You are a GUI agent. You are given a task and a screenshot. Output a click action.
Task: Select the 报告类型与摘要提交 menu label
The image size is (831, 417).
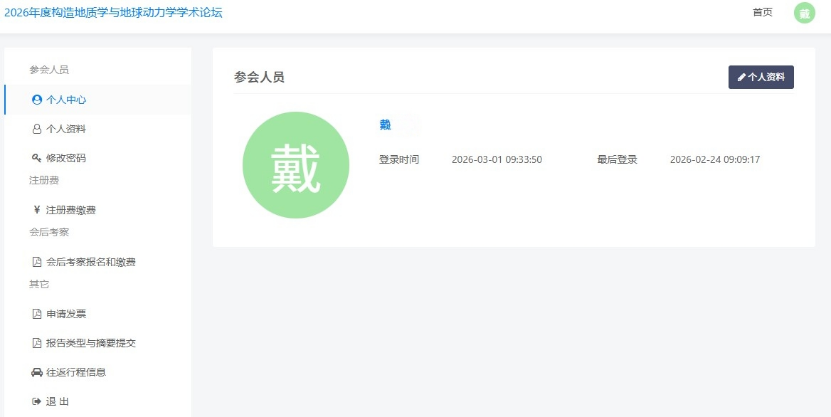[91, 343]
